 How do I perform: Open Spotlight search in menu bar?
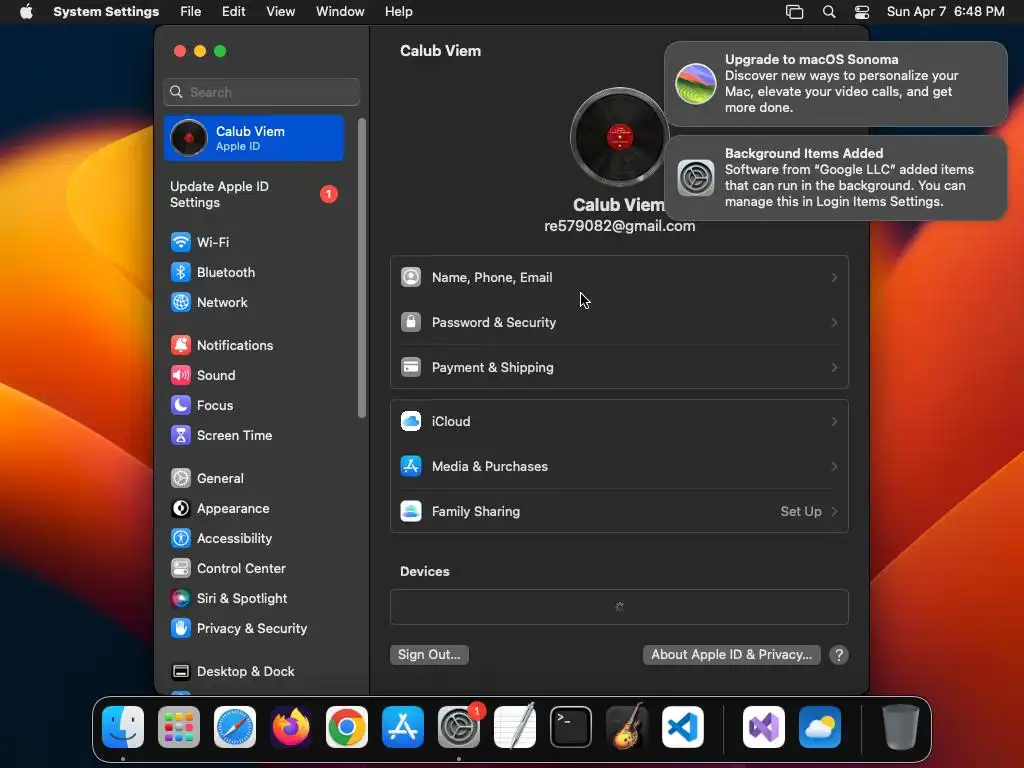(x=829, y=12)
